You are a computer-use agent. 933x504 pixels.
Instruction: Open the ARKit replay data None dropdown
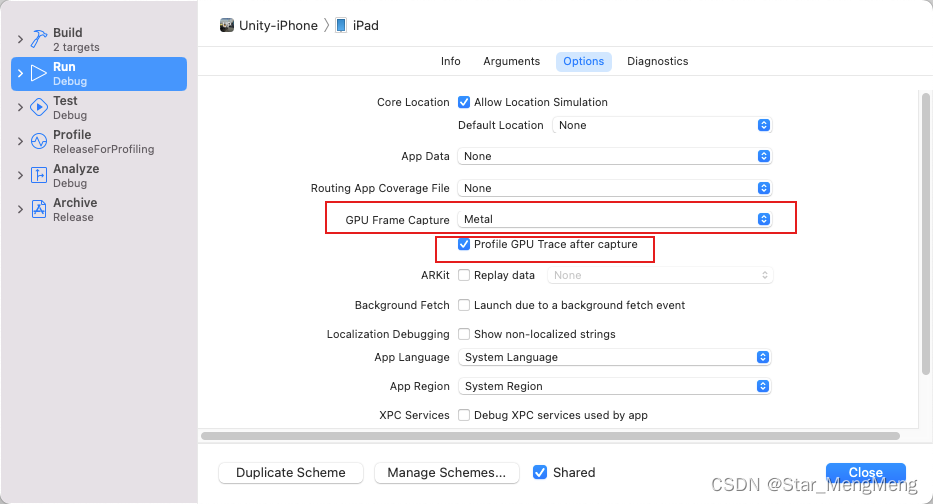click(x=660, y=275)
